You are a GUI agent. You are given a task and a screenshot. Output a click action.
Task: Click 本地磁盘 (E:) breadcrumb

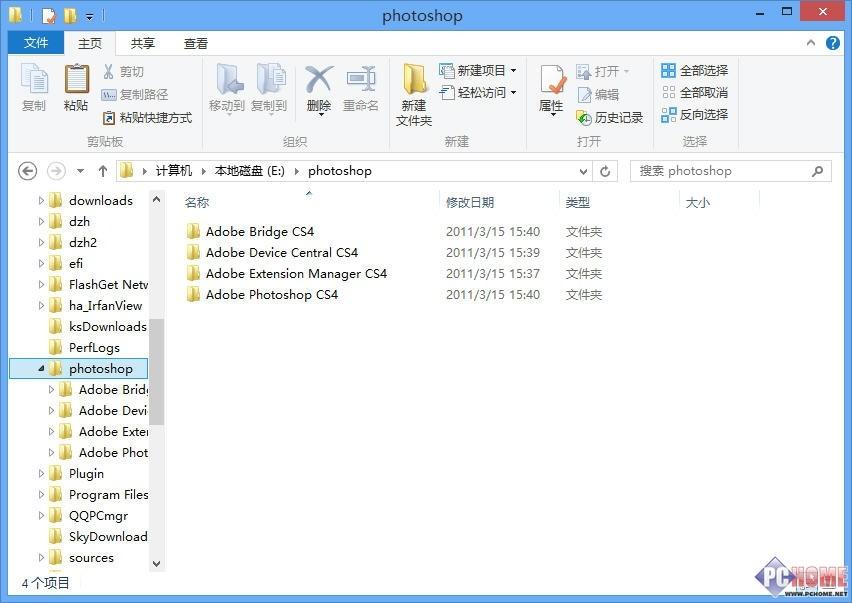coord(249,171)
